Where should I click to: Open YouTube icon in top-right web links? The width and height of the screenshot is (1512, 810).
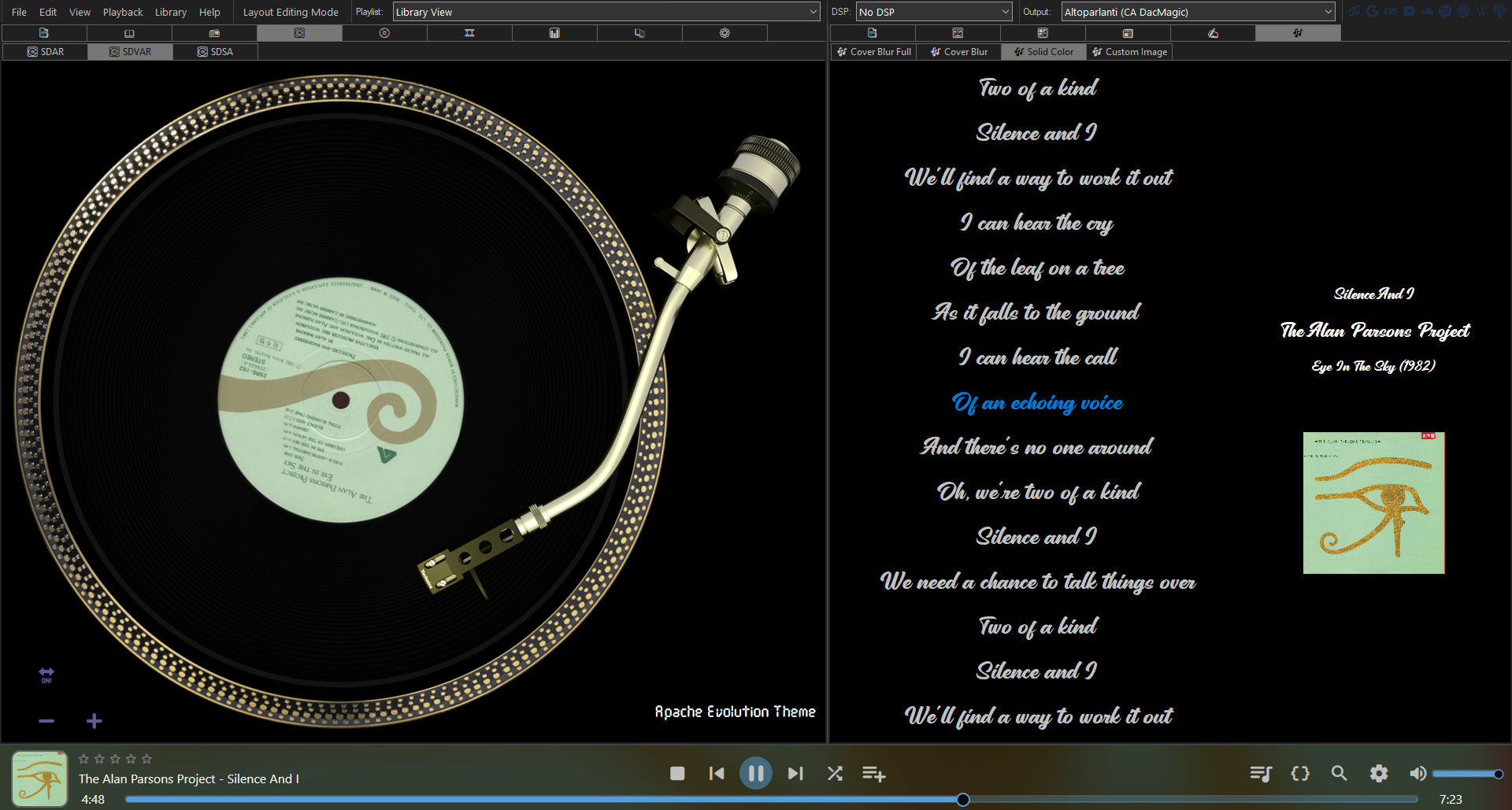[x=1409, y=11]
